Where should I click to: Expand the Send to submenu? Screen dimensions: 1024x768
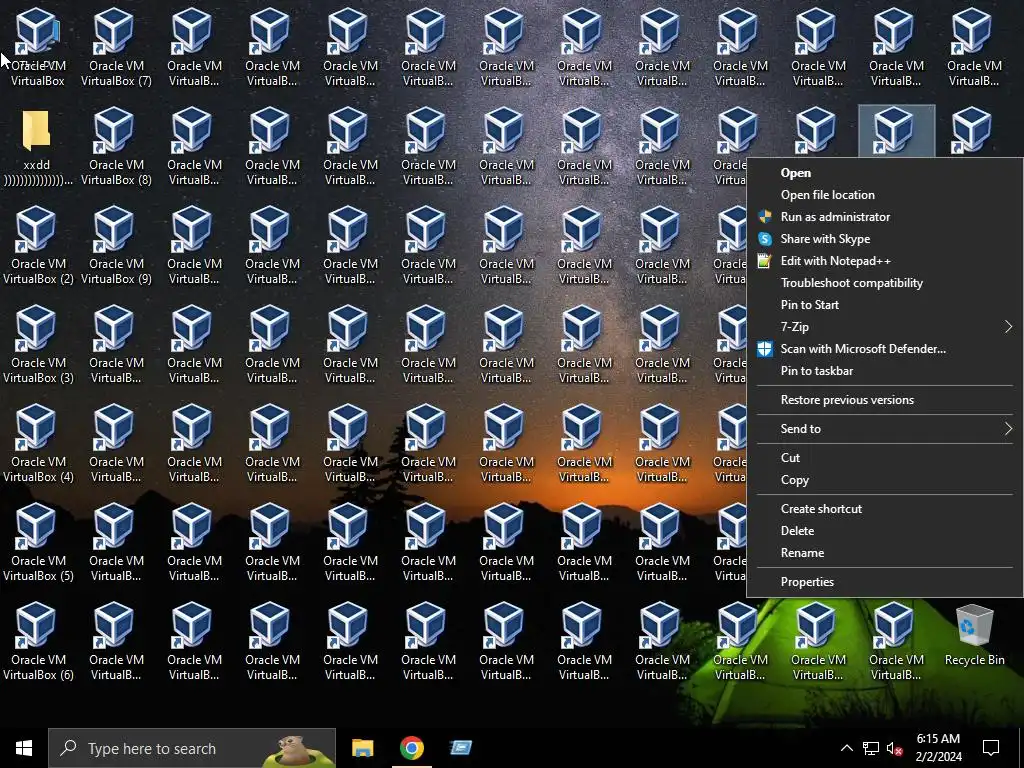(x=885, y=428)
